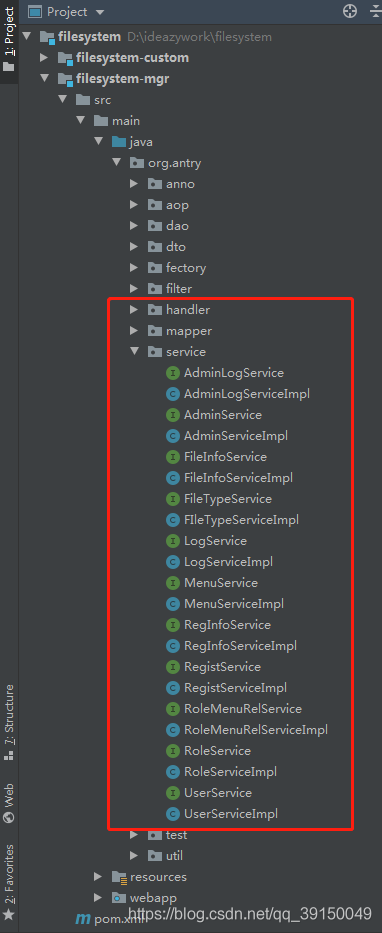382x933 pixels.
Task: Collapse the org.antry package arrow
Action: coord(116,163)
